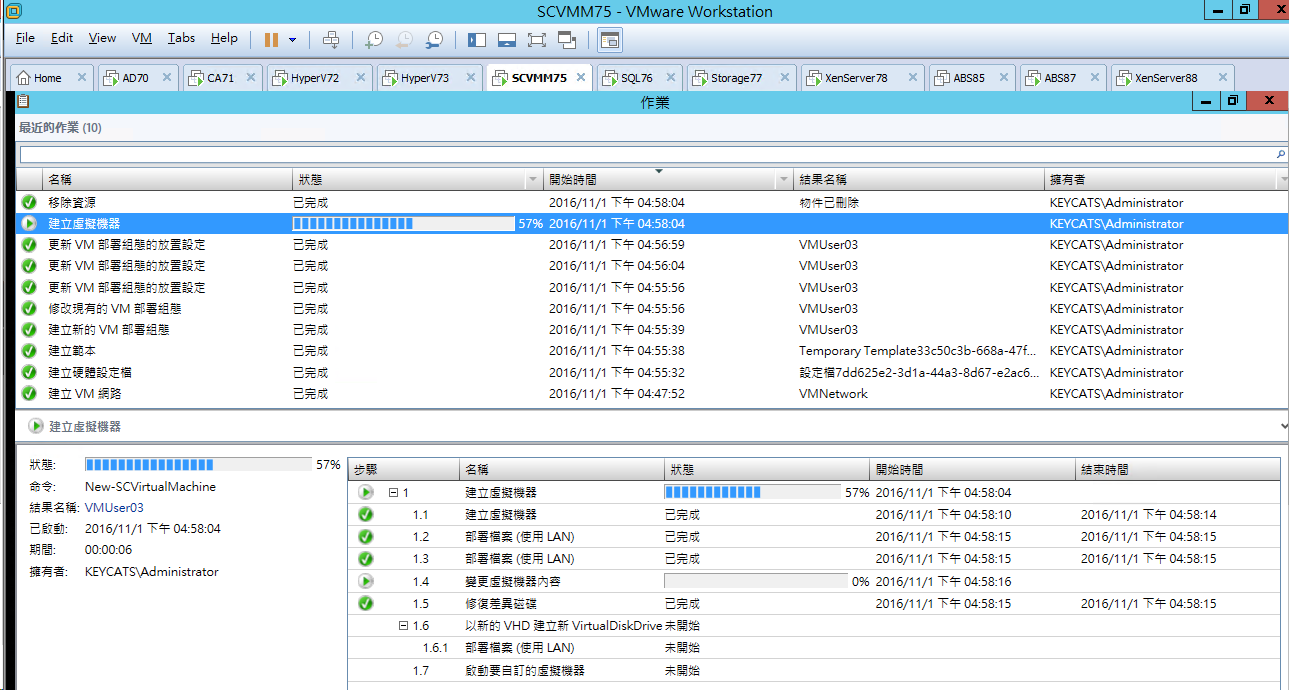1289x690 pixels.
Task: Open the Help menu
Action: (x=224, y=38)
